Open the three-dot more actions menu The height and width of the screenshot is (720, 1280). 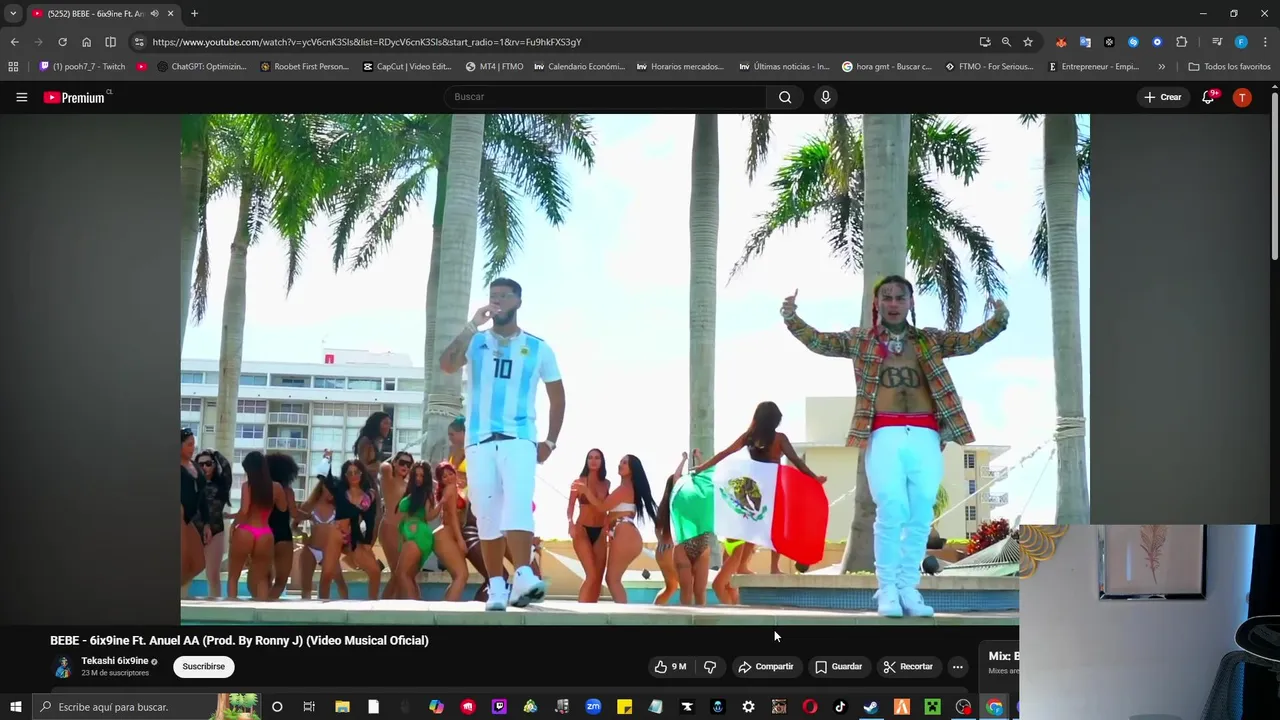point(957,667)
